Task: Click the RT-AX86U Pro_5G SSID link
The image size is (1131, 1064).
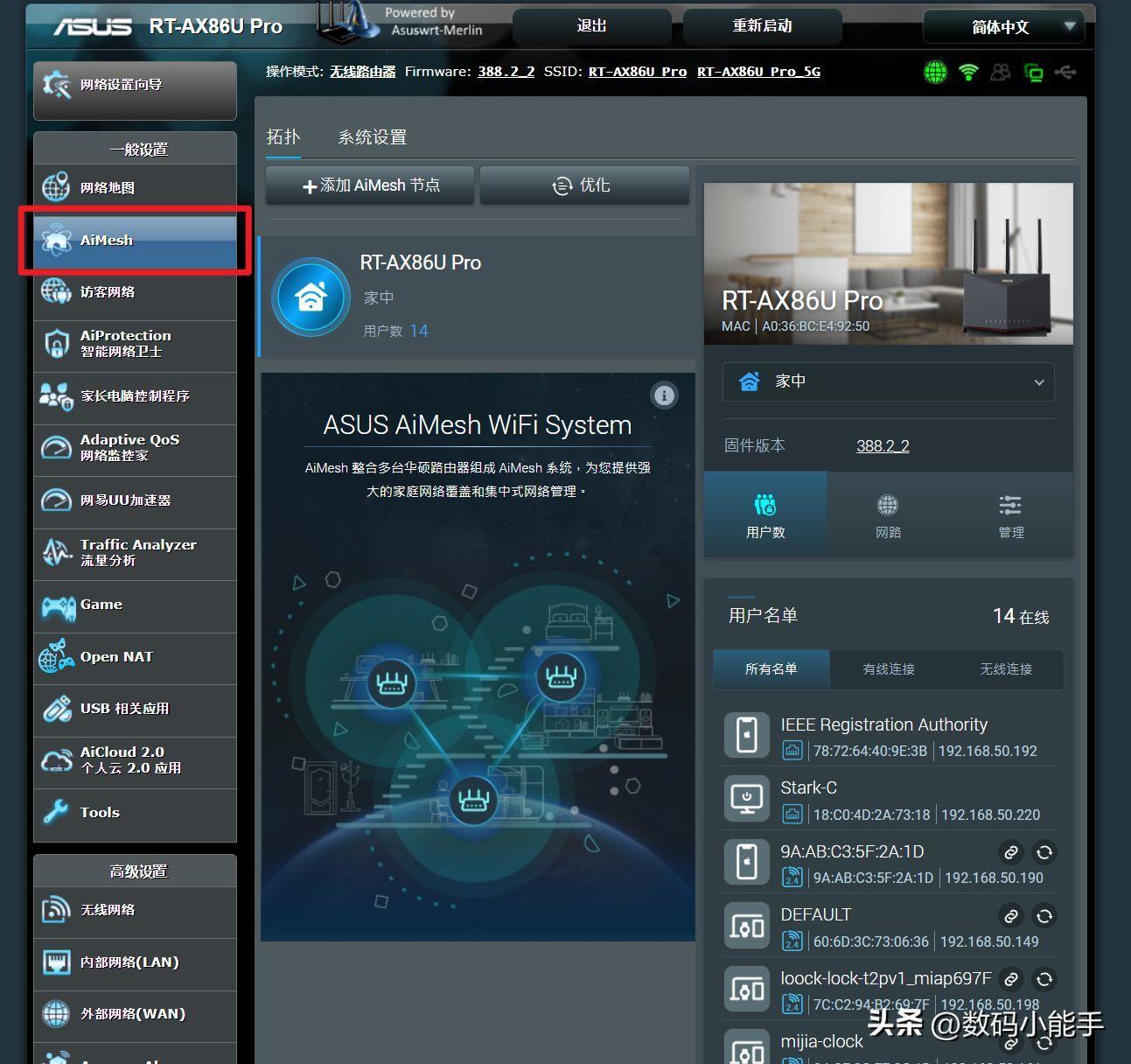Action: pyautogui.click(x=758, y=72)
